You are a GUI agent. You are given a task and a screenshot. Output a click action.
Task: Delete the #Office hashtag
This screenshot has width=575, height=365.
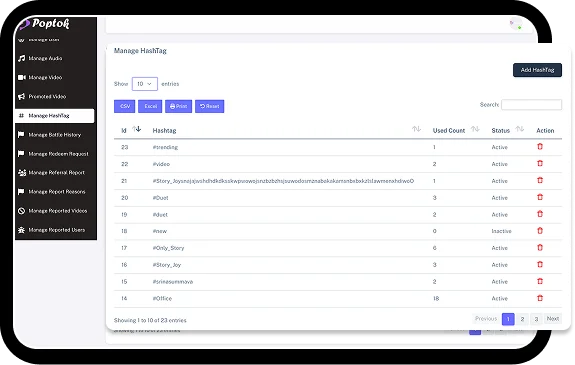click(540, 298)
